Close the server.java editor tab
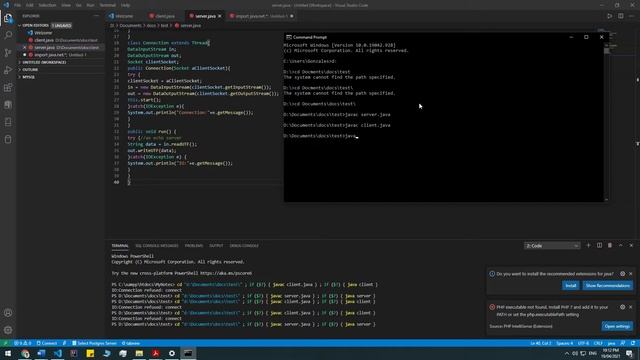The height and width of the screenshot is (360, 640). coord(220,16)
